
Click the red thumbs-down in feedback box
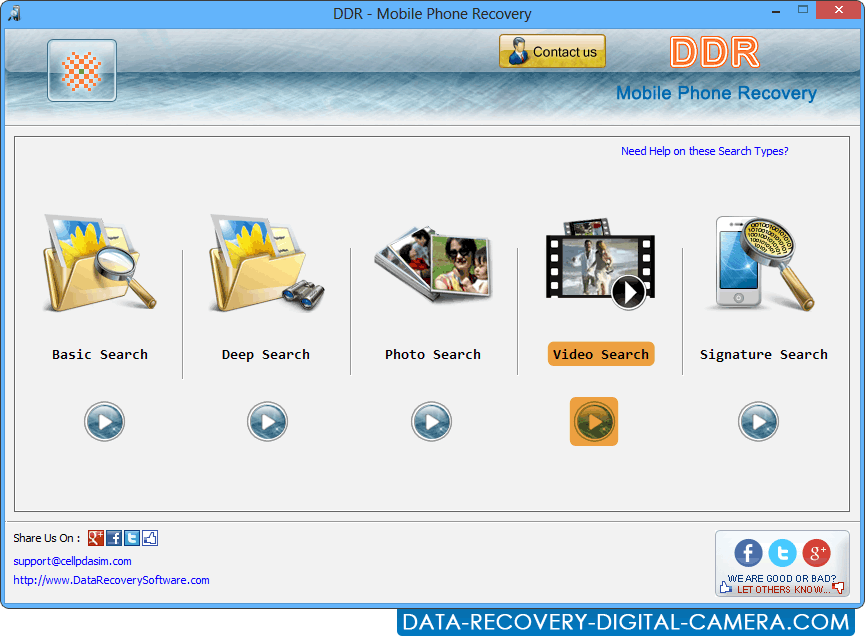tap(839, 589)
